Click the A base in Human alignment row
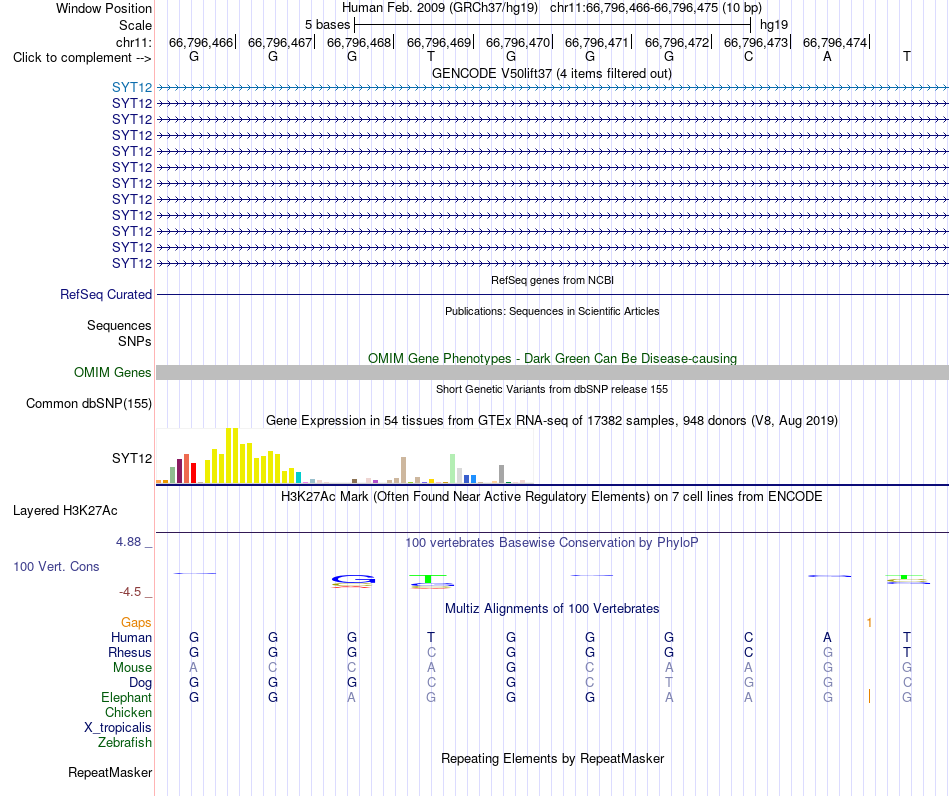Image resolution: width=950 pixels, height=796 pixels. [827, 637]
